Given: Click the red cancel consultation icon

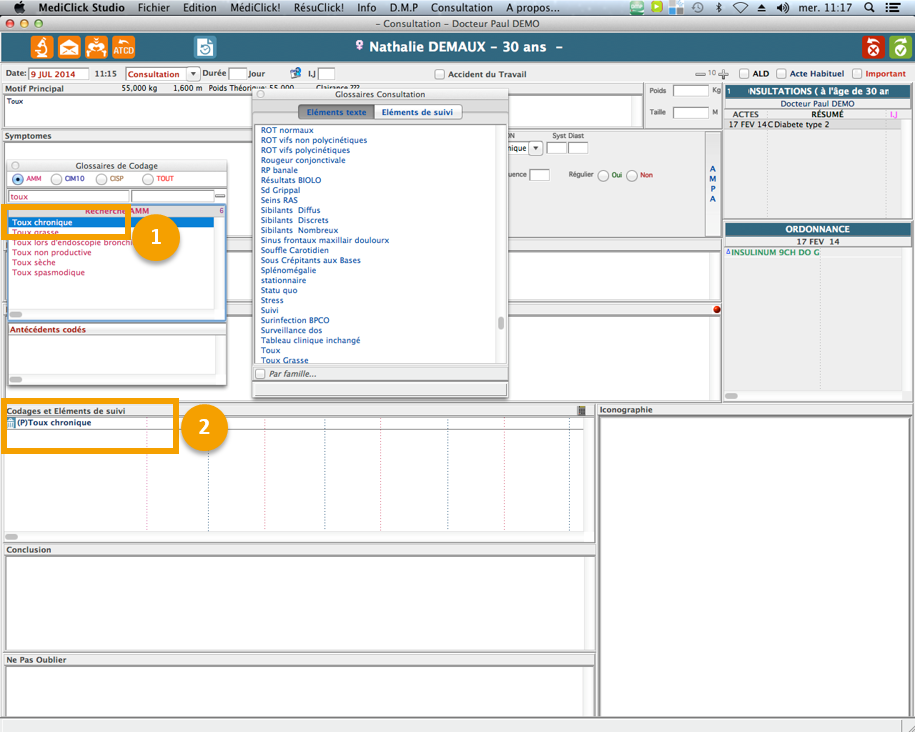Looking at the screenshot, I should pyautogui.click(x=873, y=47).
